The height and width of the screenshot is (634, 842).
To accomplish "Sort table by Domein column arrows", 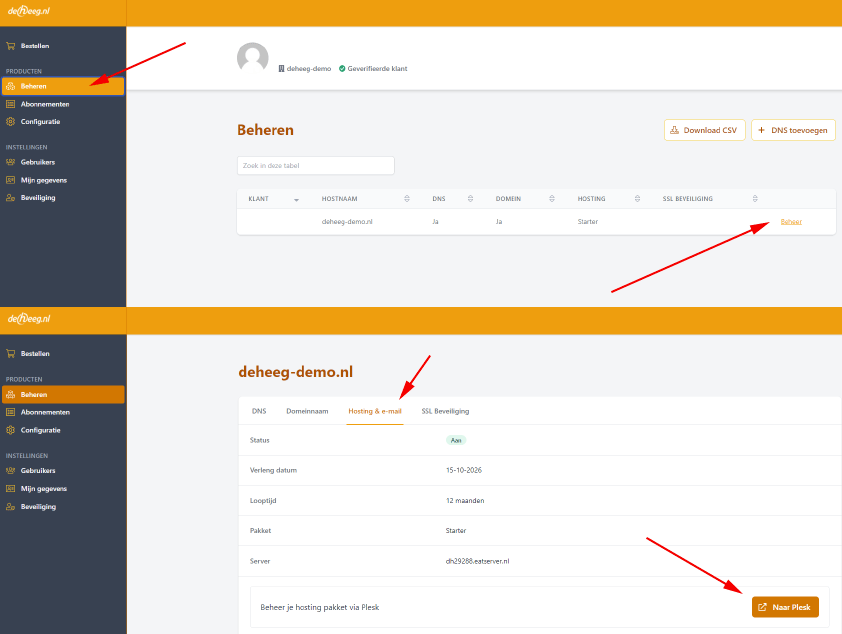I will pos(552,199).
